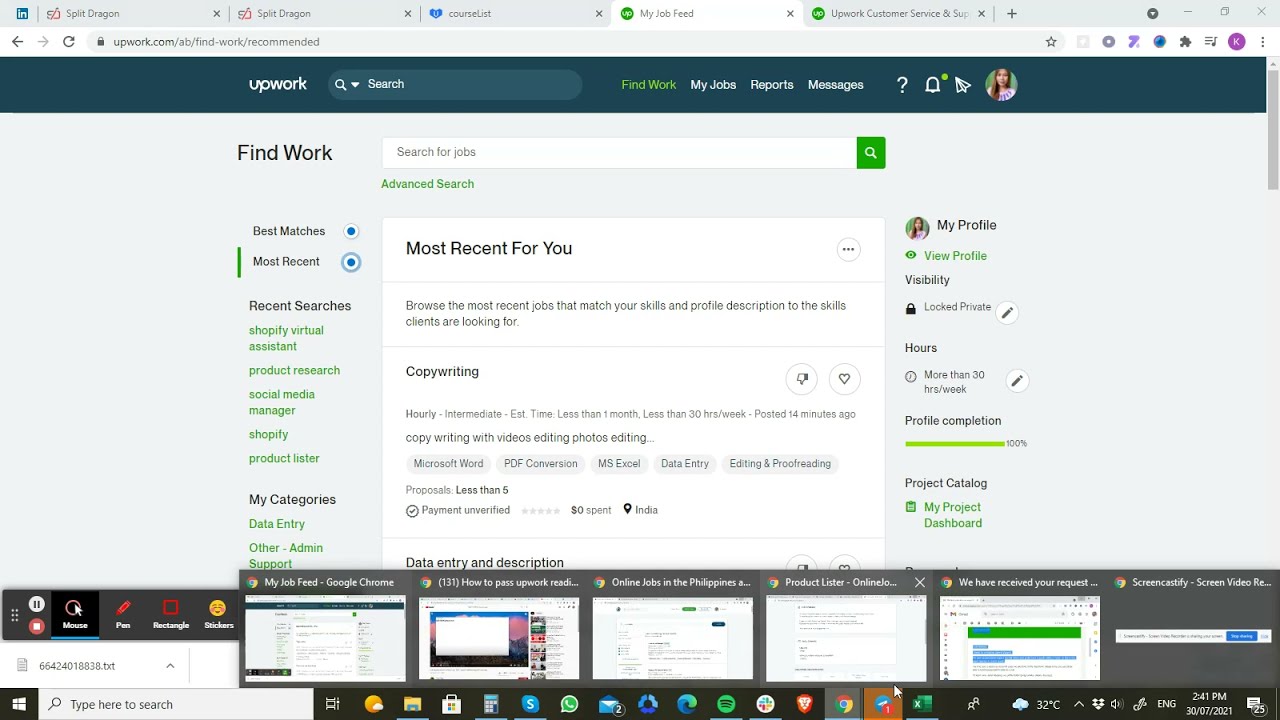Viewport: 1280px width, 720px height.
Task: Click the PDF Conversion skill tag
Action: (x=540, y=464)
